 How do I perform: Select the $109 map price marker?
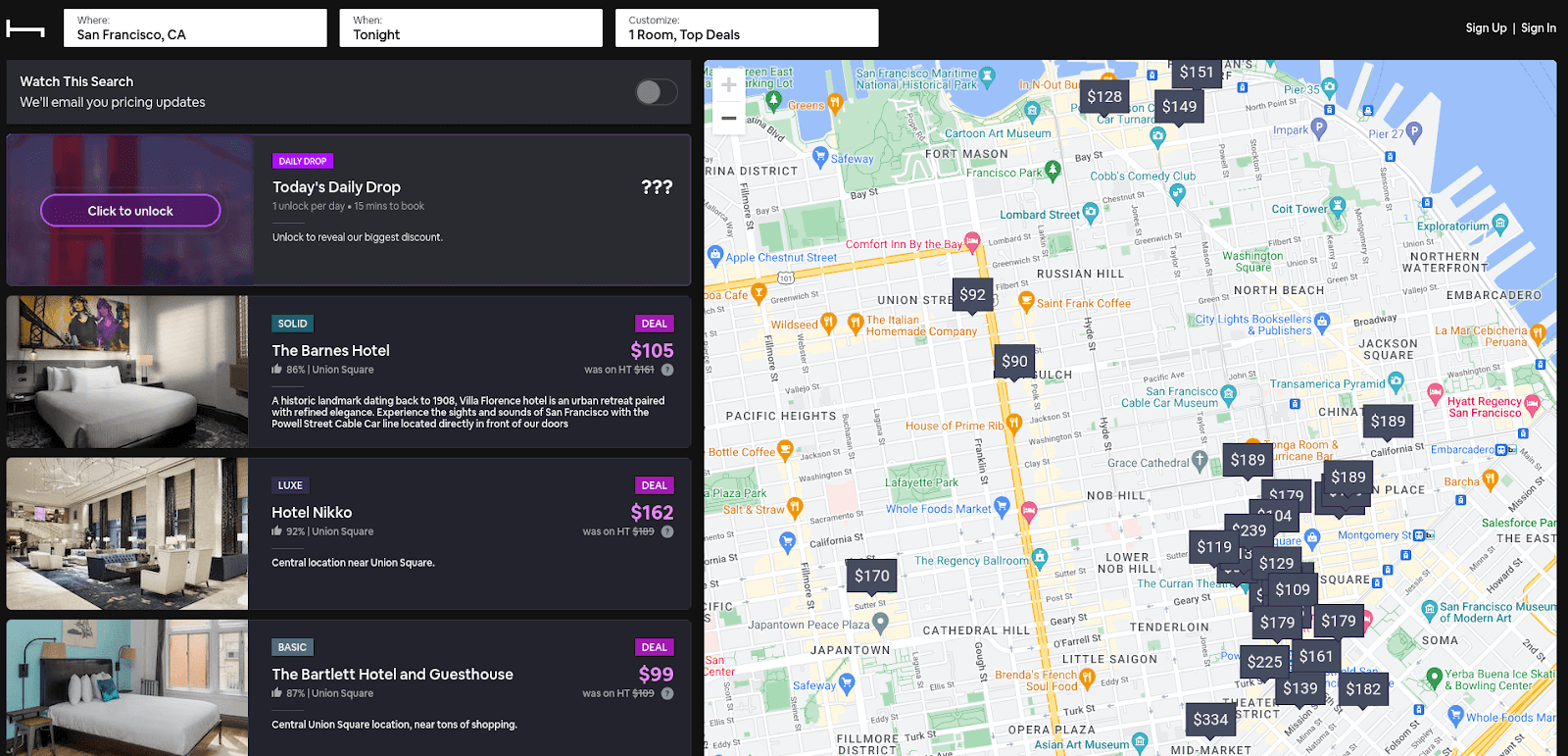1293,589
